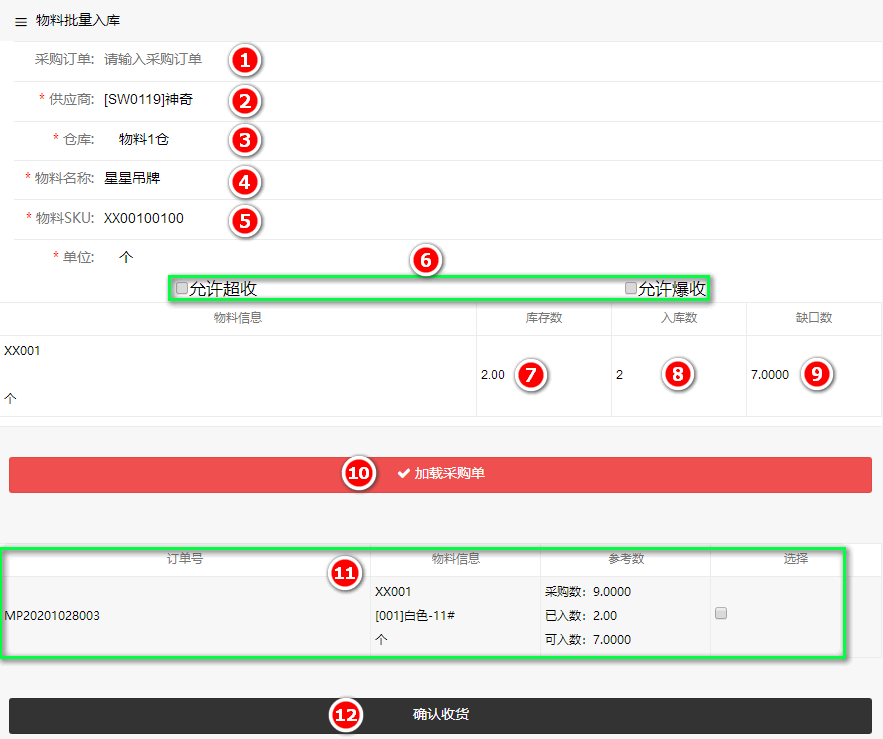Enable the 允许爆收 checkbox
This screenshot has width=883, height=739.
click(x=631, y=288)
